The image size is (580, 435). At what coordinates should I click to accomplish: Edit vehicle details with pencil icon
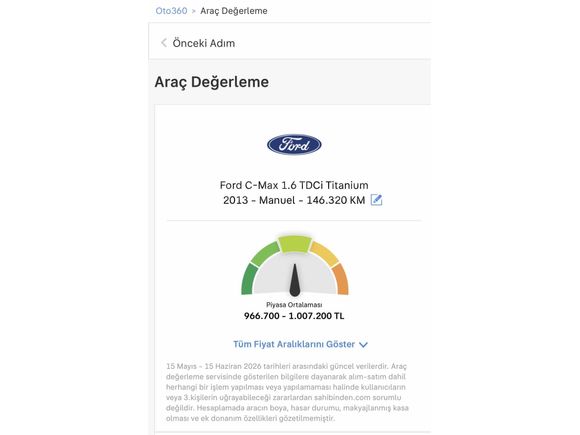(x=376, y=200)
